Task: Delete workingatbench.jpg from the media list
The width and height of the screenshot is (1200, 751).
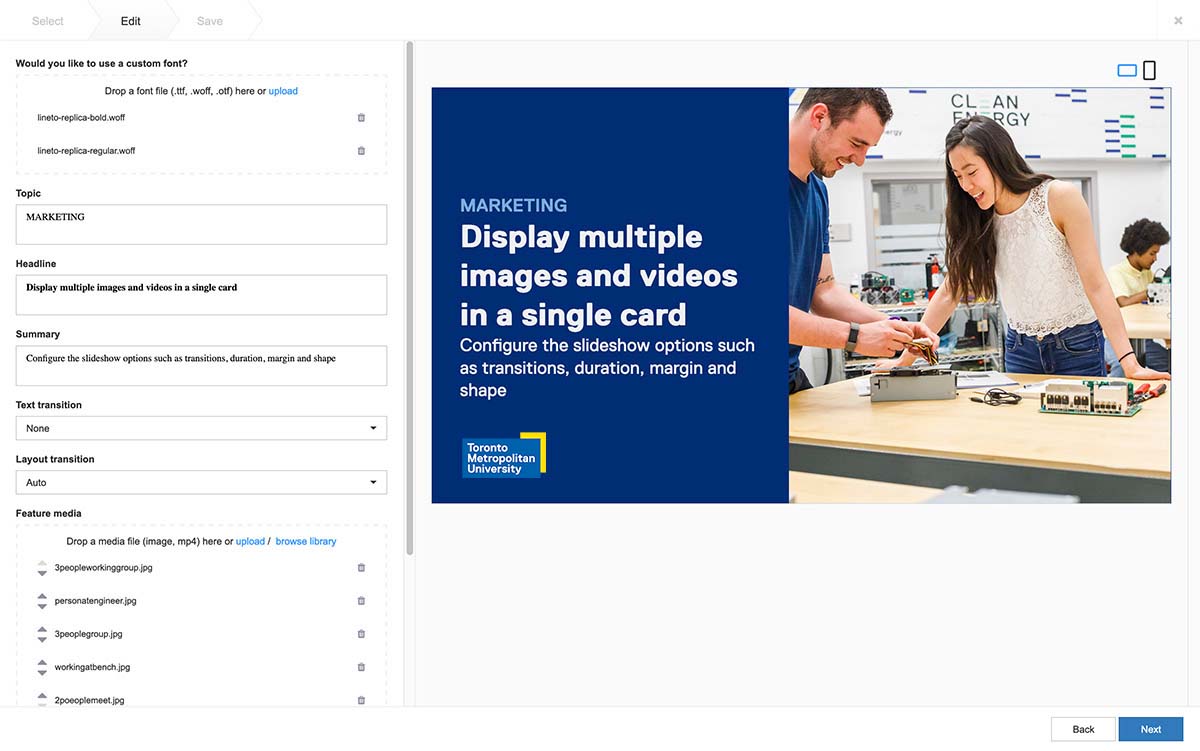Action: tap(361, 666)
